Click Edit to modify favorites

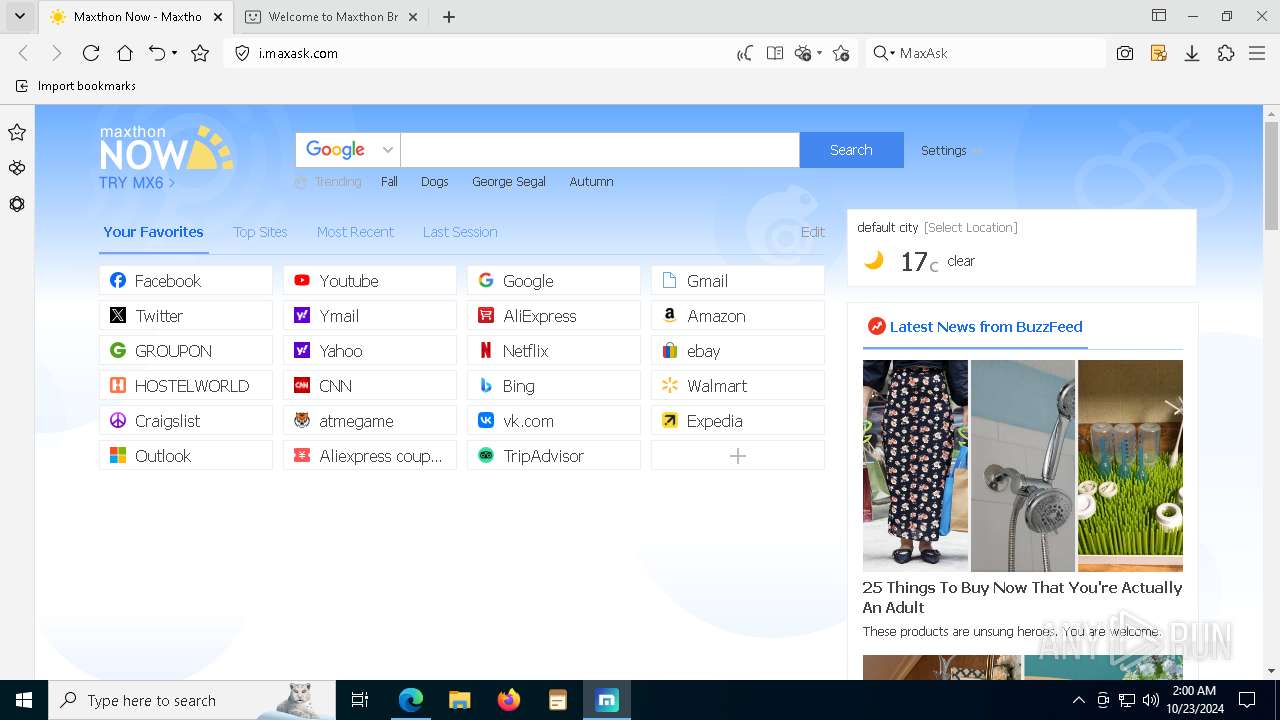813,232
